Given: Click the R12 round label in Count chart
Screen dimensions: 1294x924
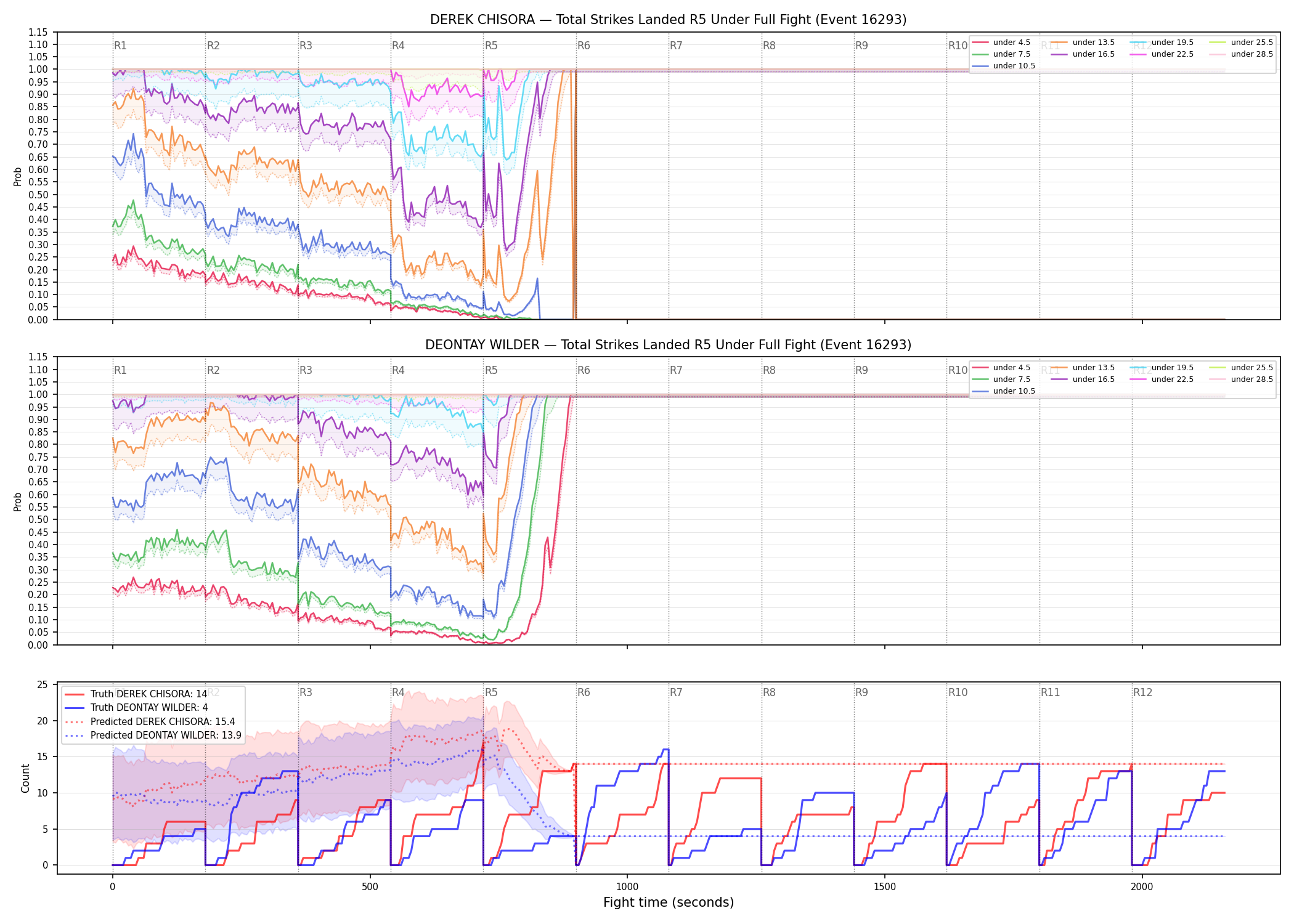Looking at the screenshot, I should tap(1142, 692).
